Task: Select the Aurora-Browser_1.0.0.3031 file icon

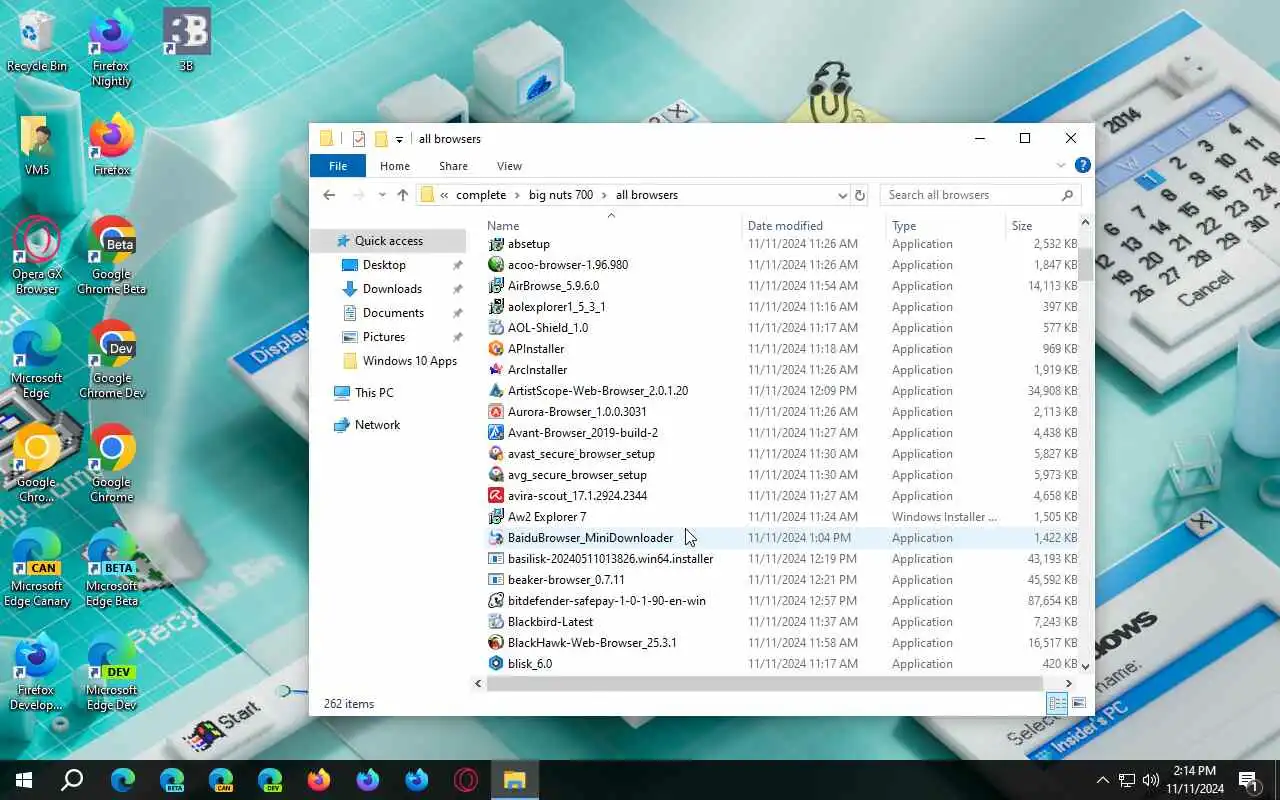Action: [495, 412]
